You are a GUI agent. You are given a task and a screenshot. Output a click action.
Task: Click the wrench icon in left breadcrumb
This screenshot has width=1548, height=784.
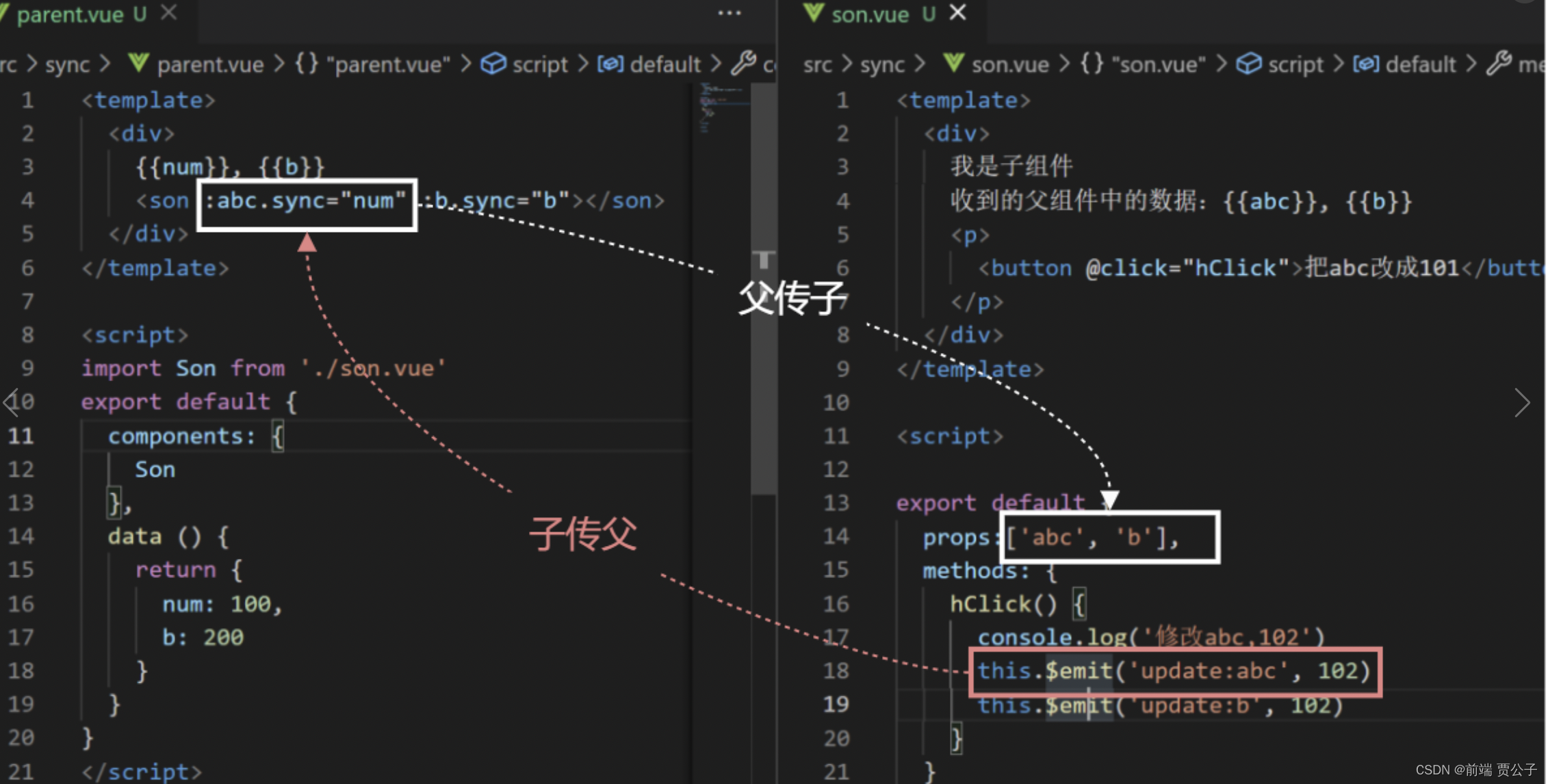[744, 64]
